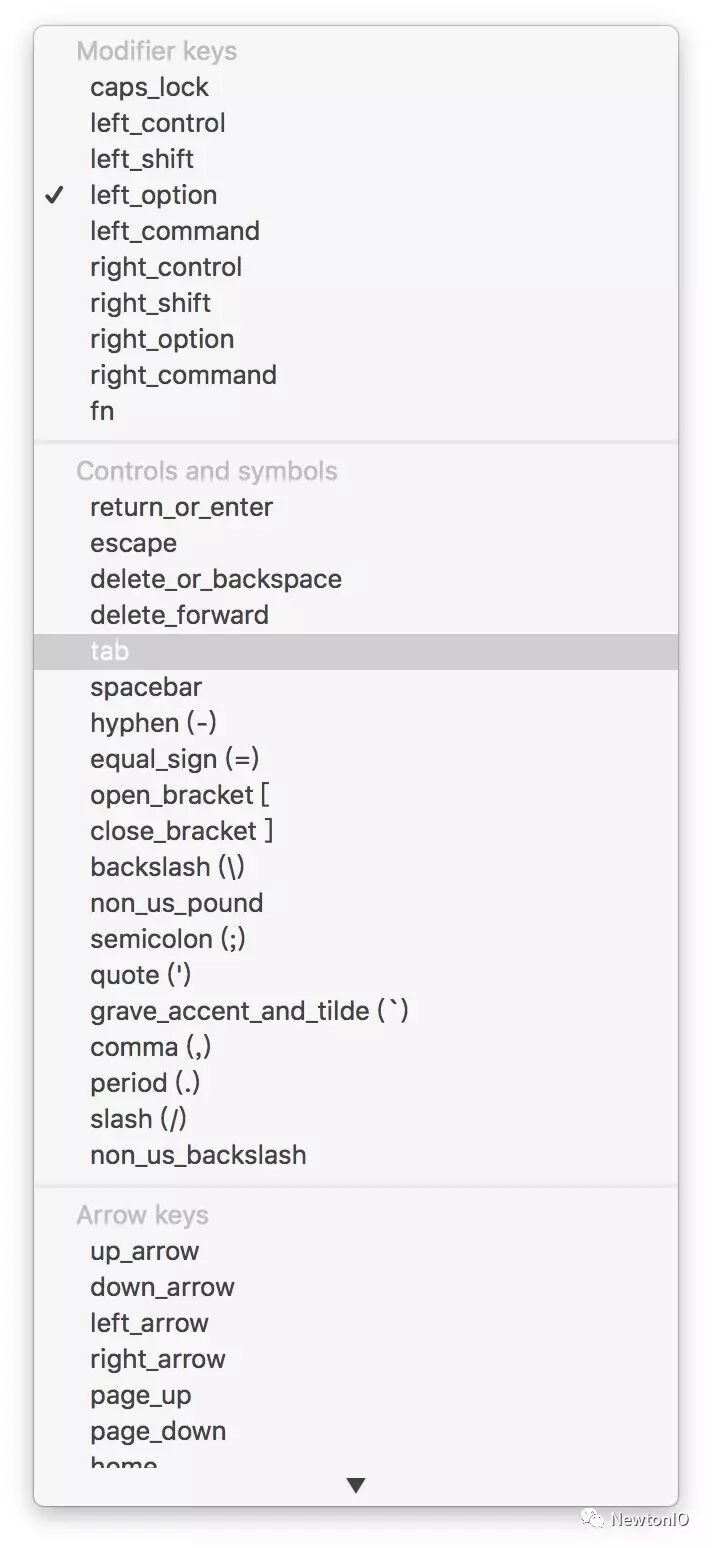Choose return_or_enter menu item
This screenshot has width=712, height=1548.
pyautogui.click(x=181, y=507)
